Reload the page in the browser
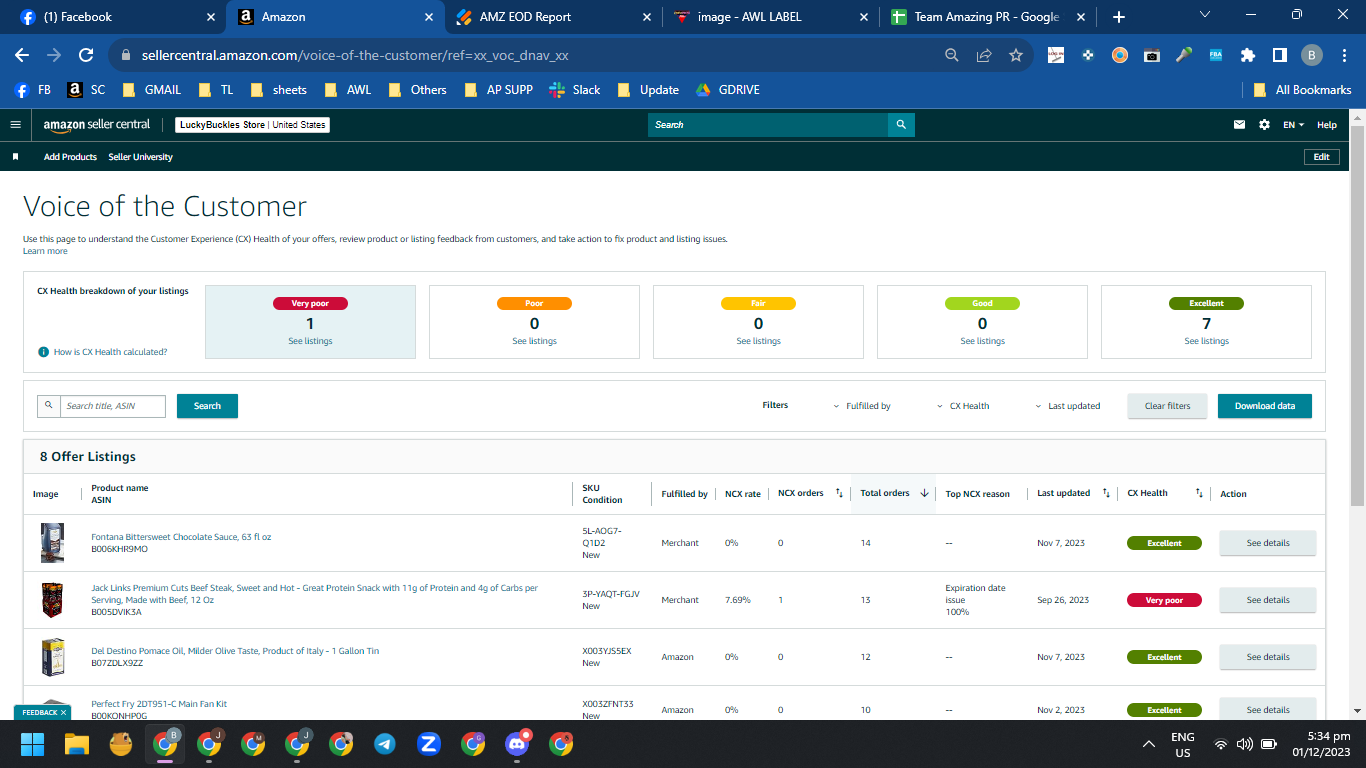 [86, 55]
